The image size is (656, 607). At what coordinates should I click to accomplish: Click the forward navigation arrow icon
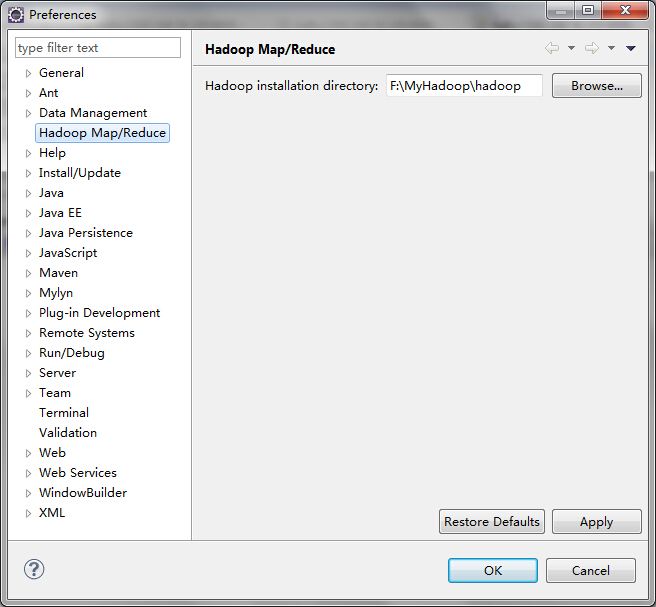tap(592, 48)
